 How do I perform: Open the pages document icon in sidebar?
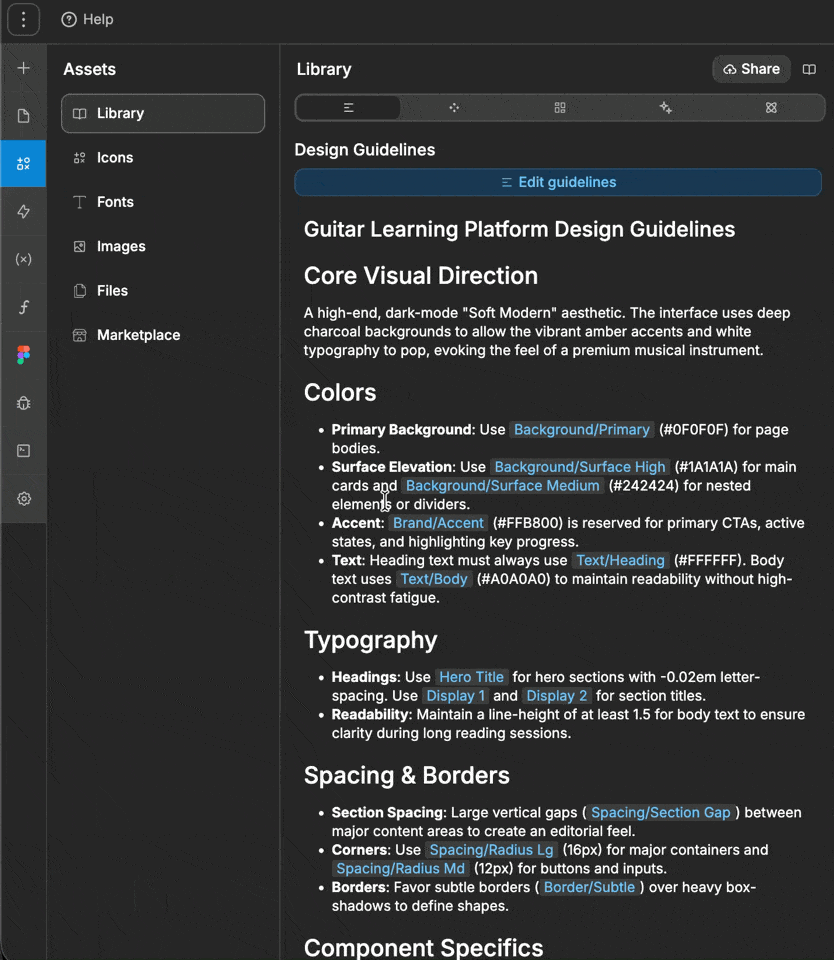(x=23, y=116)
